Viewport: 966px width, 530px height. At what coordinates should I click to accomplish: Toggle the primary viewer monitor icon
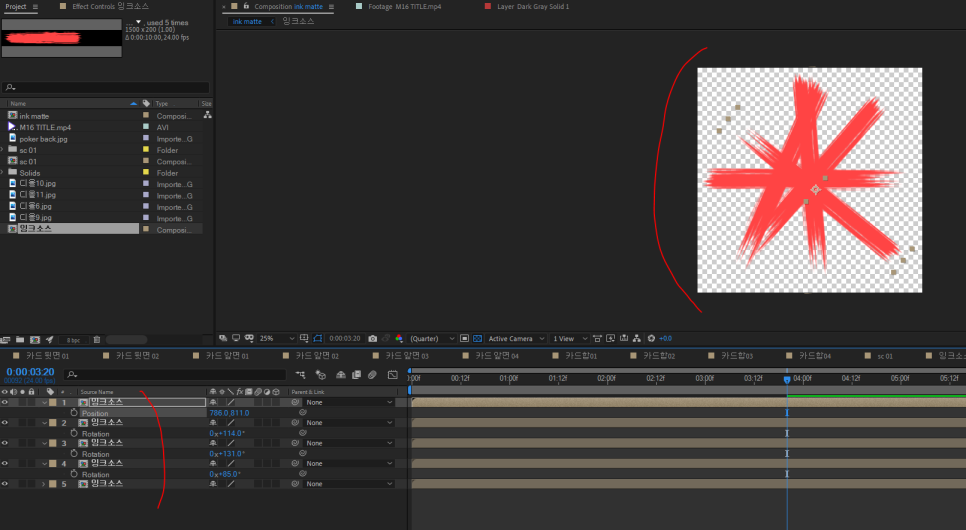click(236, 338)
